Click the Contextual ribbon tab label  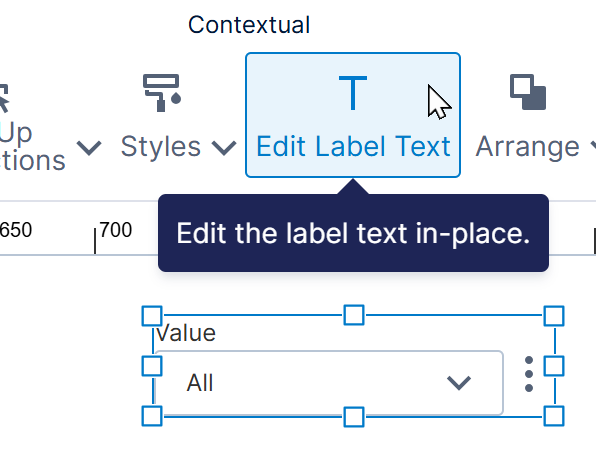[249, 25]
